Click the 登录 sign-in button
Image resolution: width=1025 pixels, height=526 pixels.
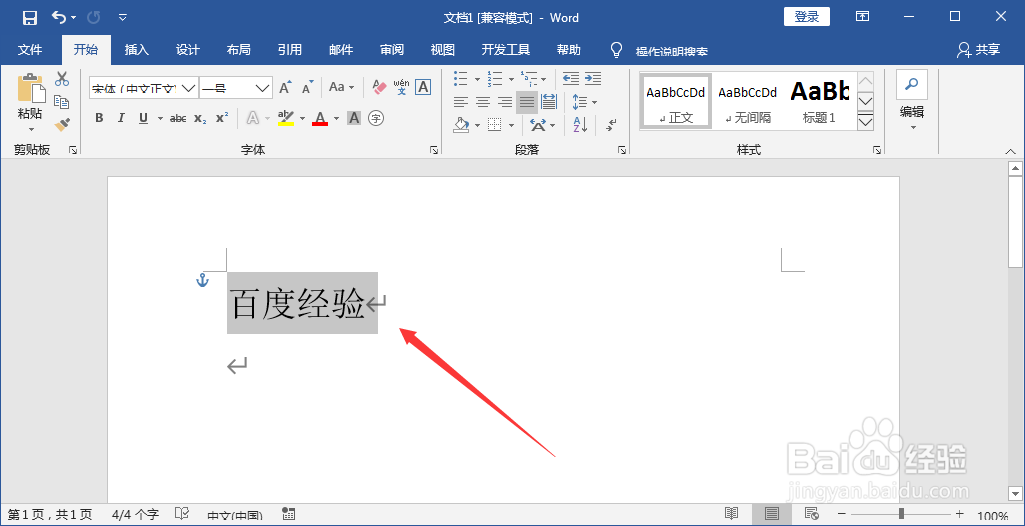click(x=807, y=17)
